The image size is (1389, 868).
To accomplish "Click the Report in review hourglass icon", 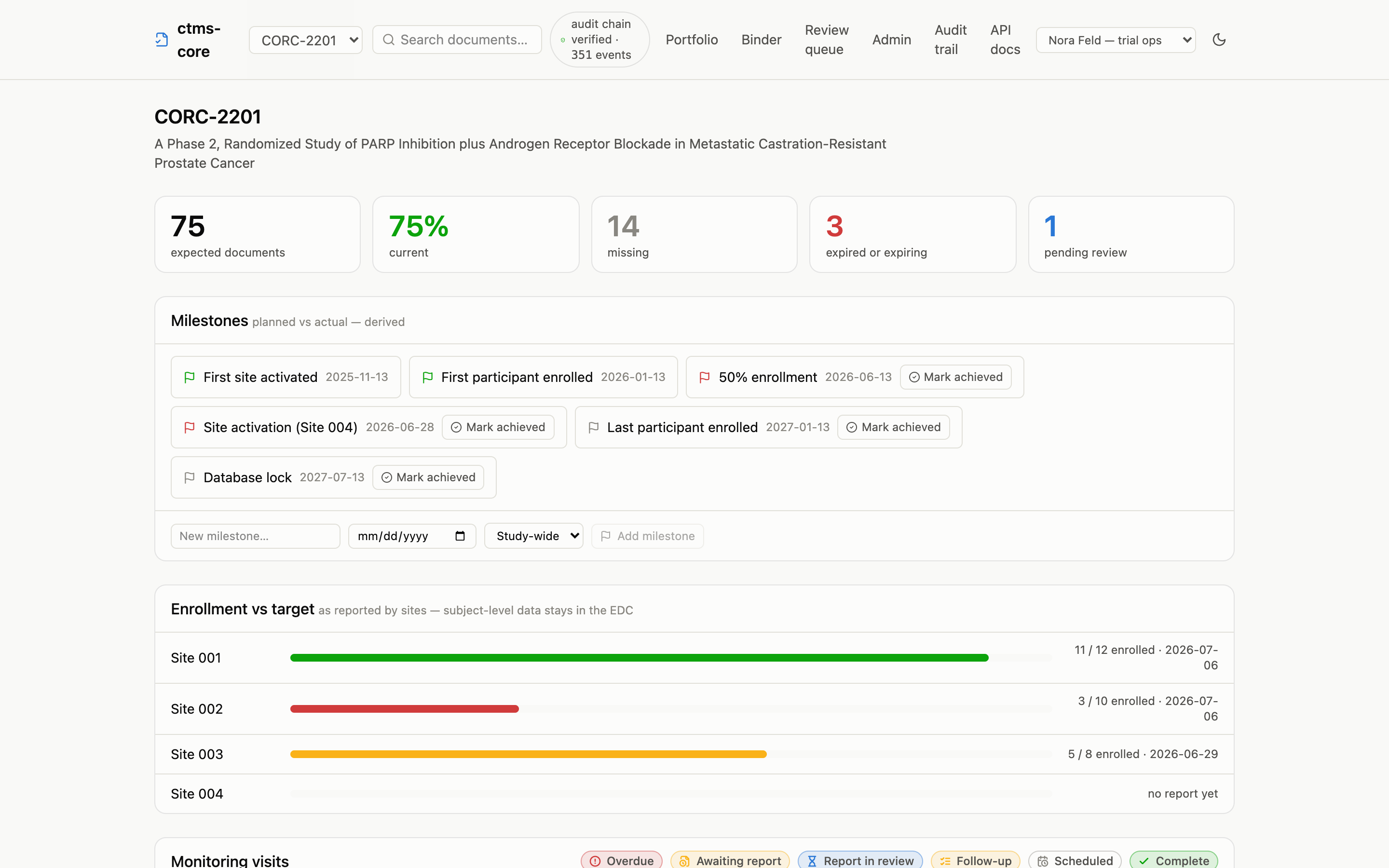I will tap(812, 861).
